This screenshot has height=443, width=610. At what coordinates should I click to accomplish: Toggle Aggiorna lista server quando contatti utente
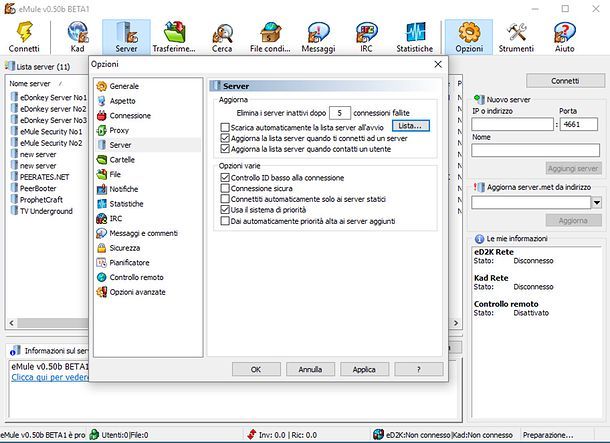(x=224, y=149)
